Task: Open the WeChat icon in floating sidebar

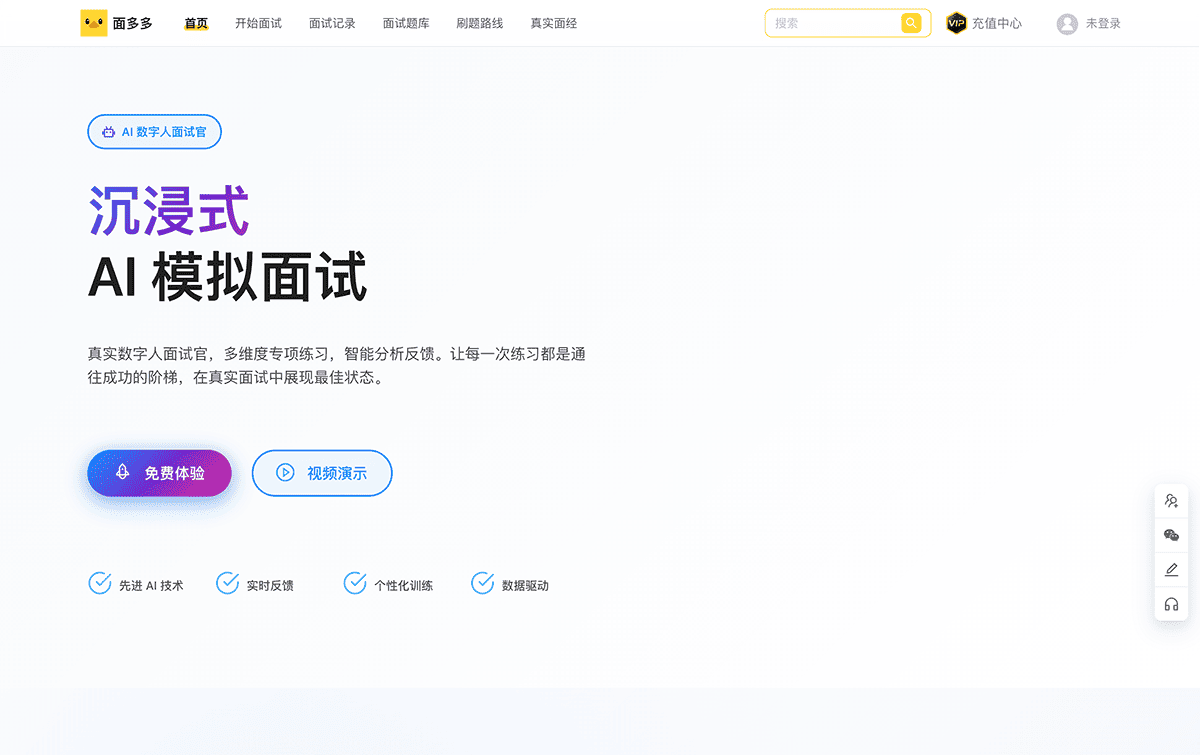Action: (1171, 536)
